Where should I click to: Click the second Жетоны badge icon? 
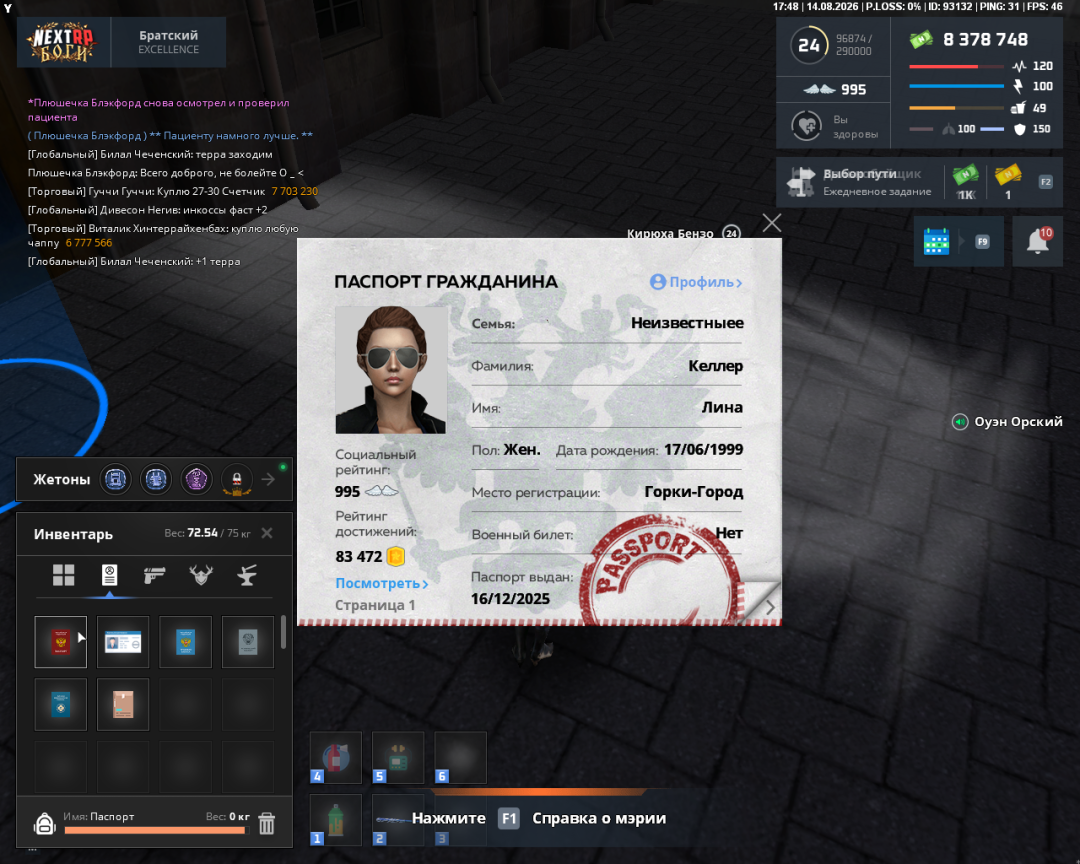156,479
